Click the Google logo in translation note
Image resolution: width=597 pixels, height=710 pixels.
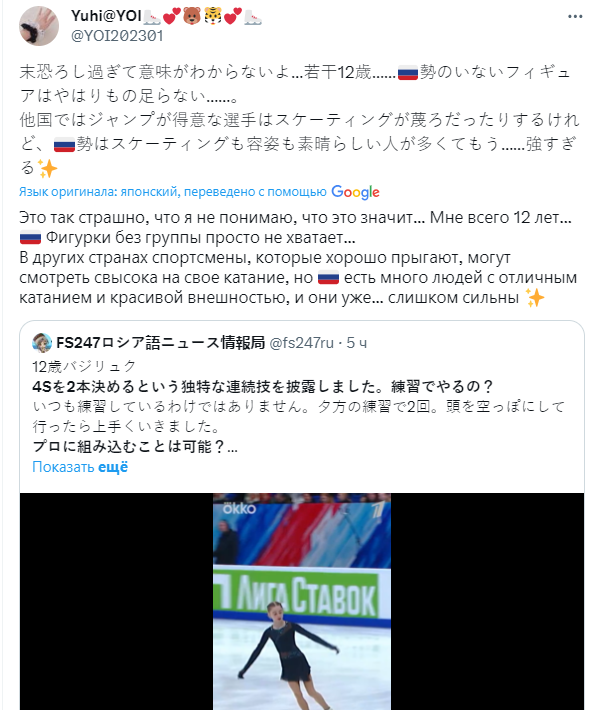click(356, 192)
